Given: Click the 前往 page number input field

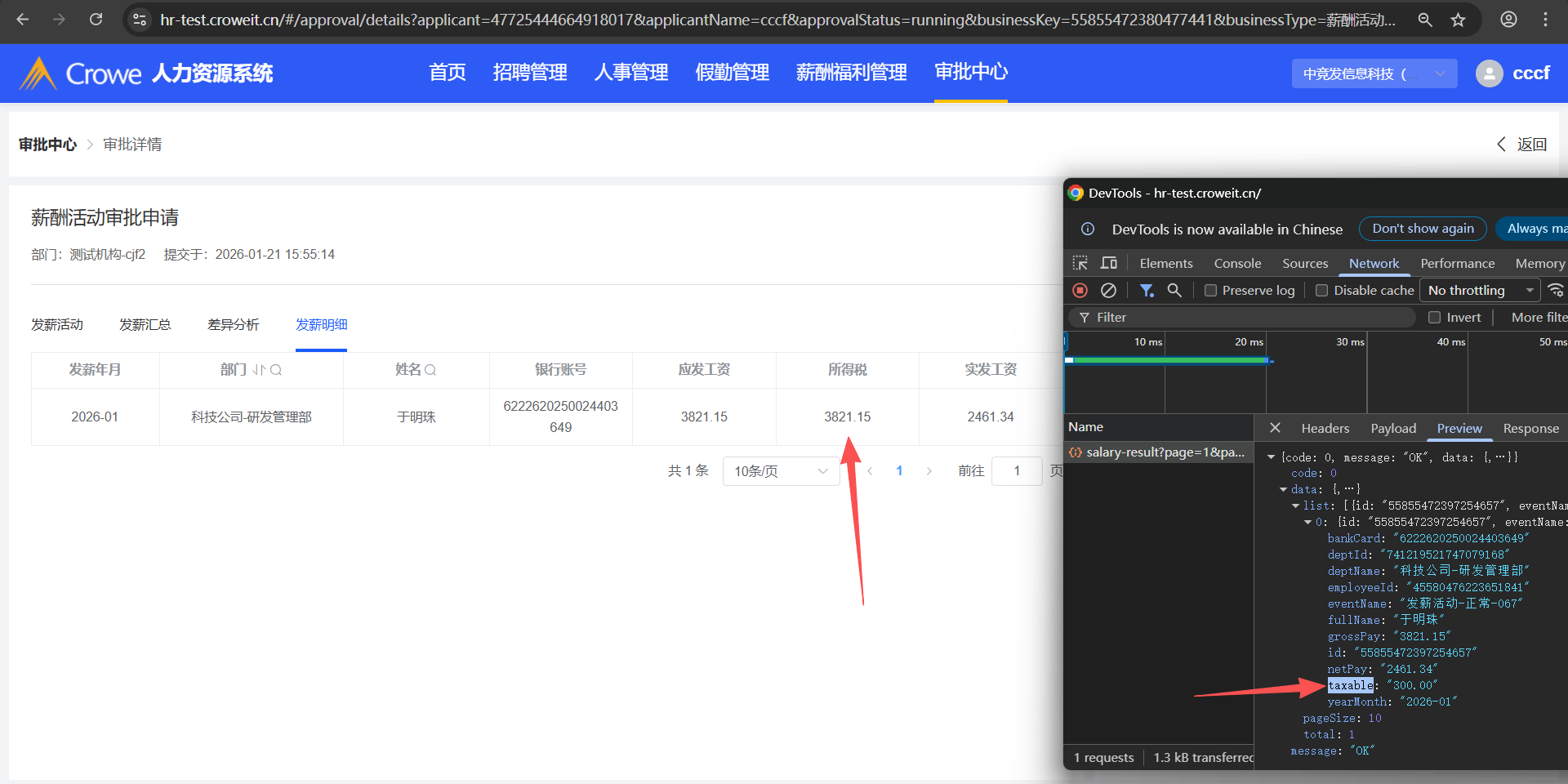Looking at the screenshot, I should [x=1017, y=471].
